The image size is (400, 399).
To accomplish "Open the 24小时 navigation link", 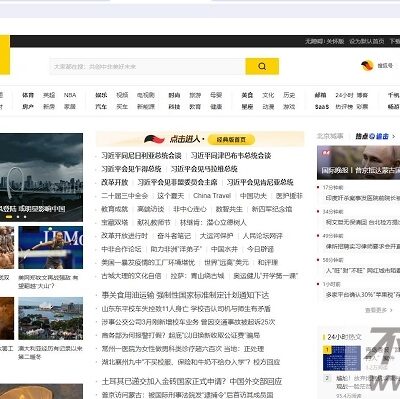I will click(x=344, y=95).
